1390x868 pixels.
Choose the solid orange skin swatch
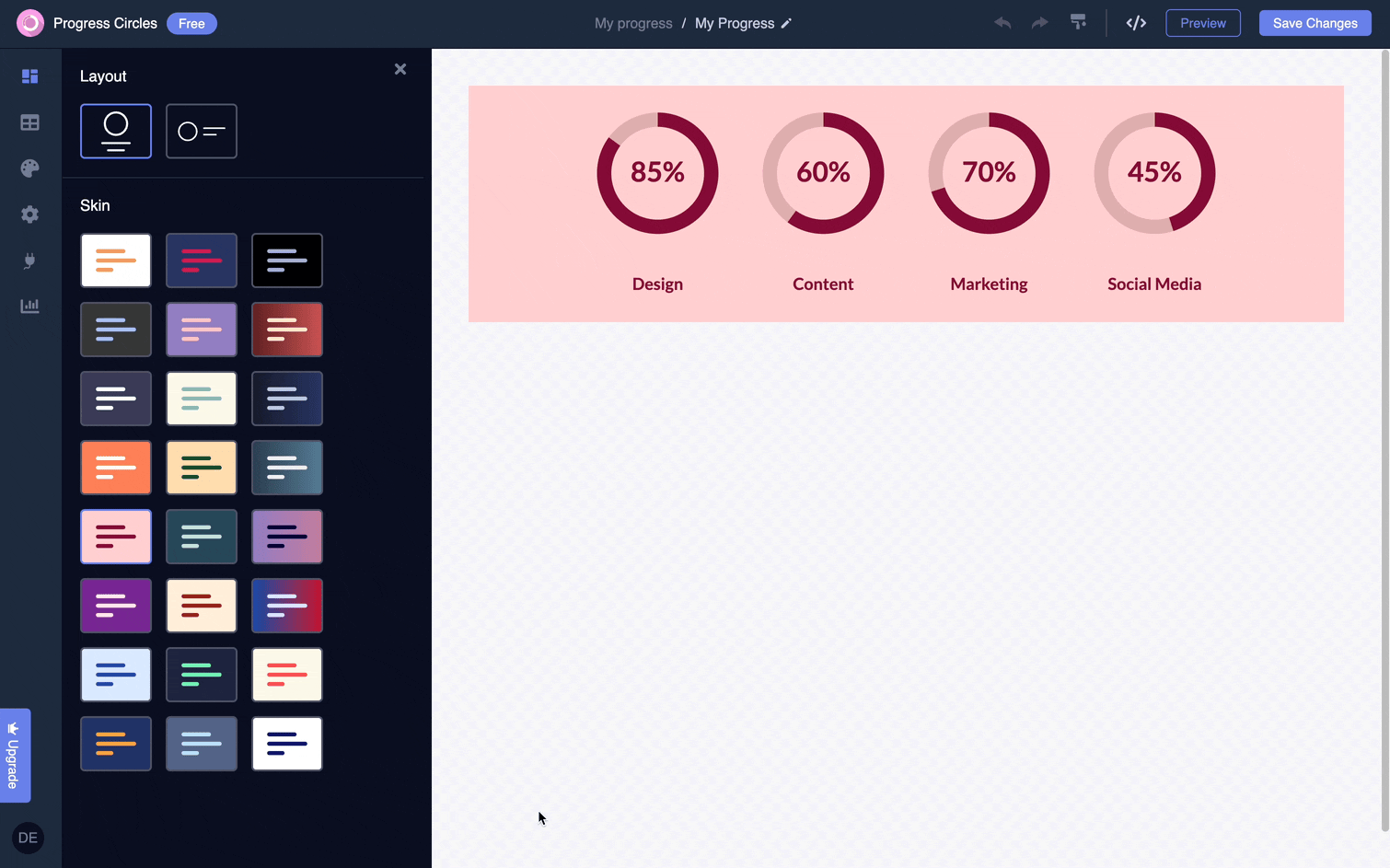coord(116,468)
